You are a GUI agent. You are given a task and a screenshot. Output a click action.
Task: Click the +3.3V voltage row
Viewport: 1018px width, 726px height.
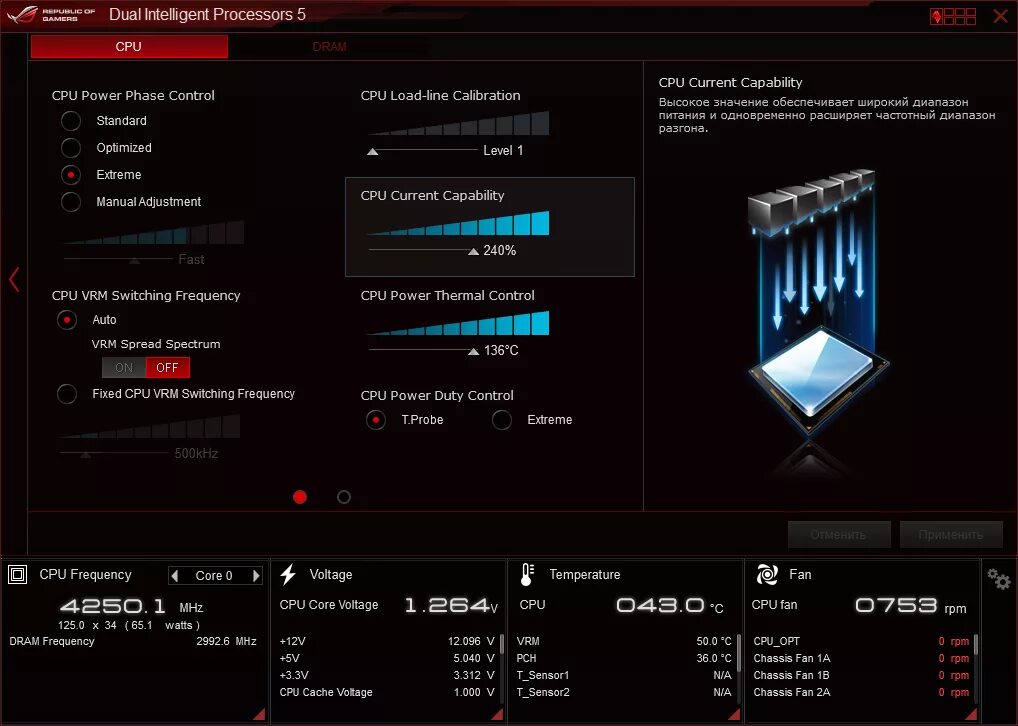pos(387,675)
